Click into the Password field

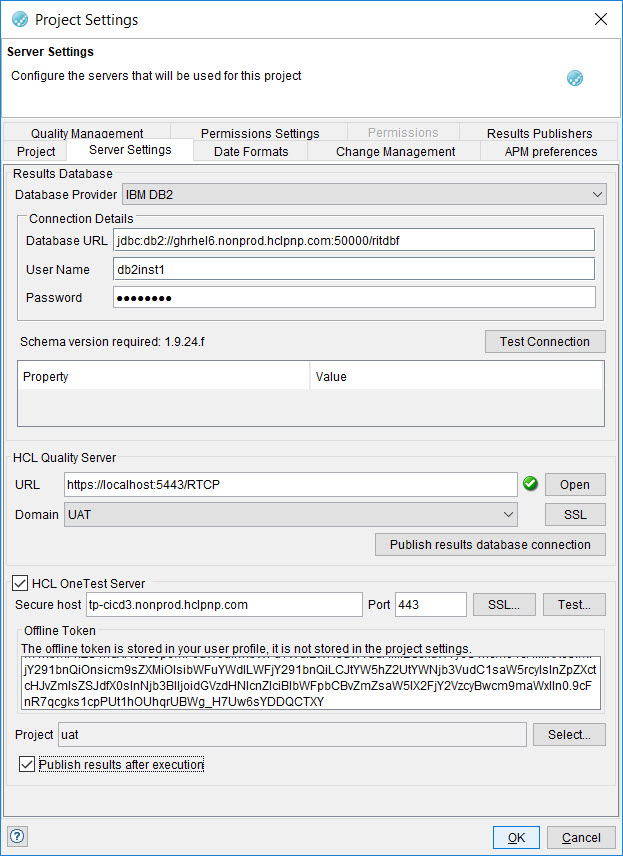tap(354, 298)
